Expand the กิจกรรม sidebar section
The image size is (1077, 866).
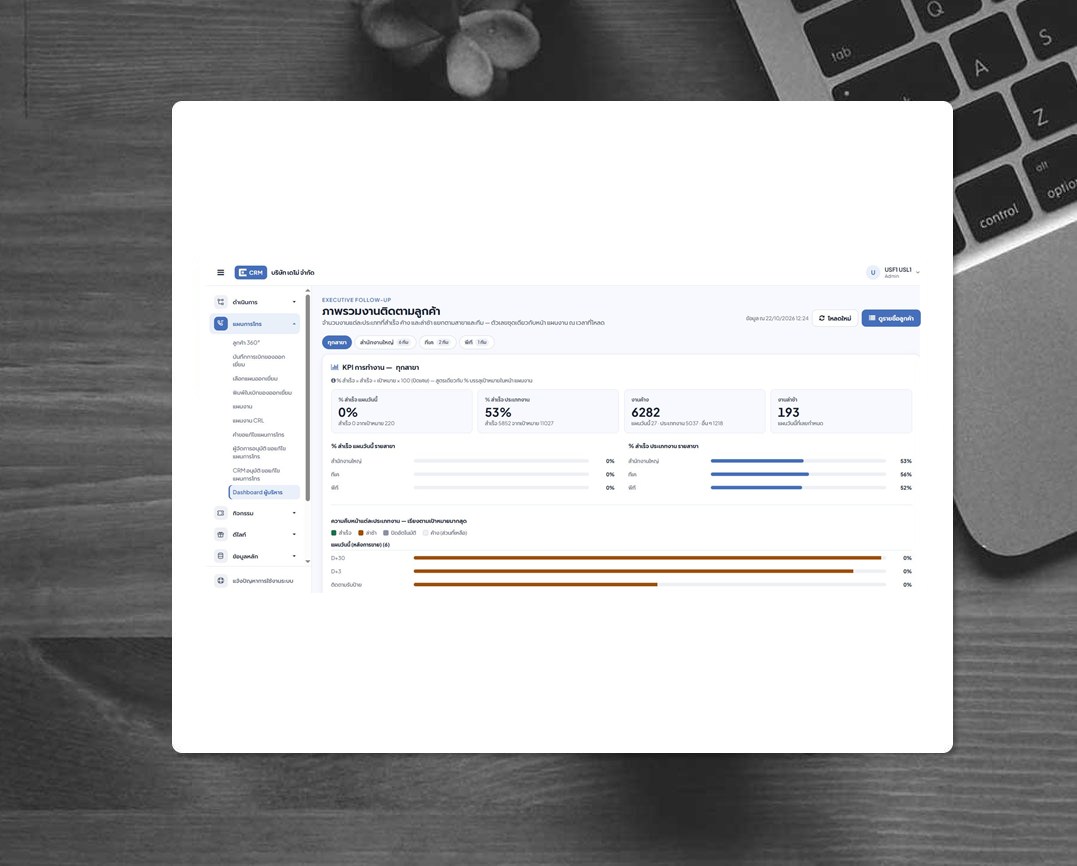coord(255,513)
